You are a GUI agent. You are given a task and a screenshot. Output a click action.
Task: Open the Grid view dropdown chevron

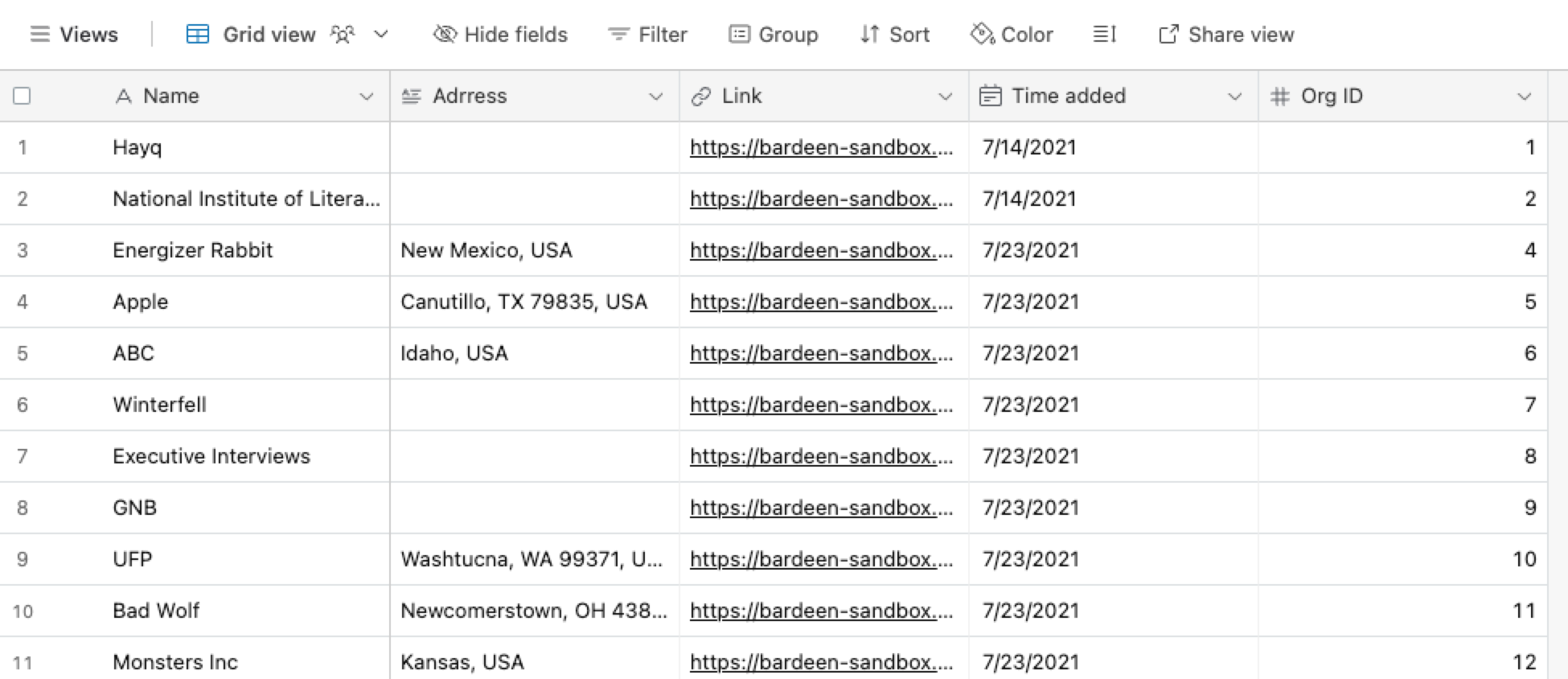(381, 35)
